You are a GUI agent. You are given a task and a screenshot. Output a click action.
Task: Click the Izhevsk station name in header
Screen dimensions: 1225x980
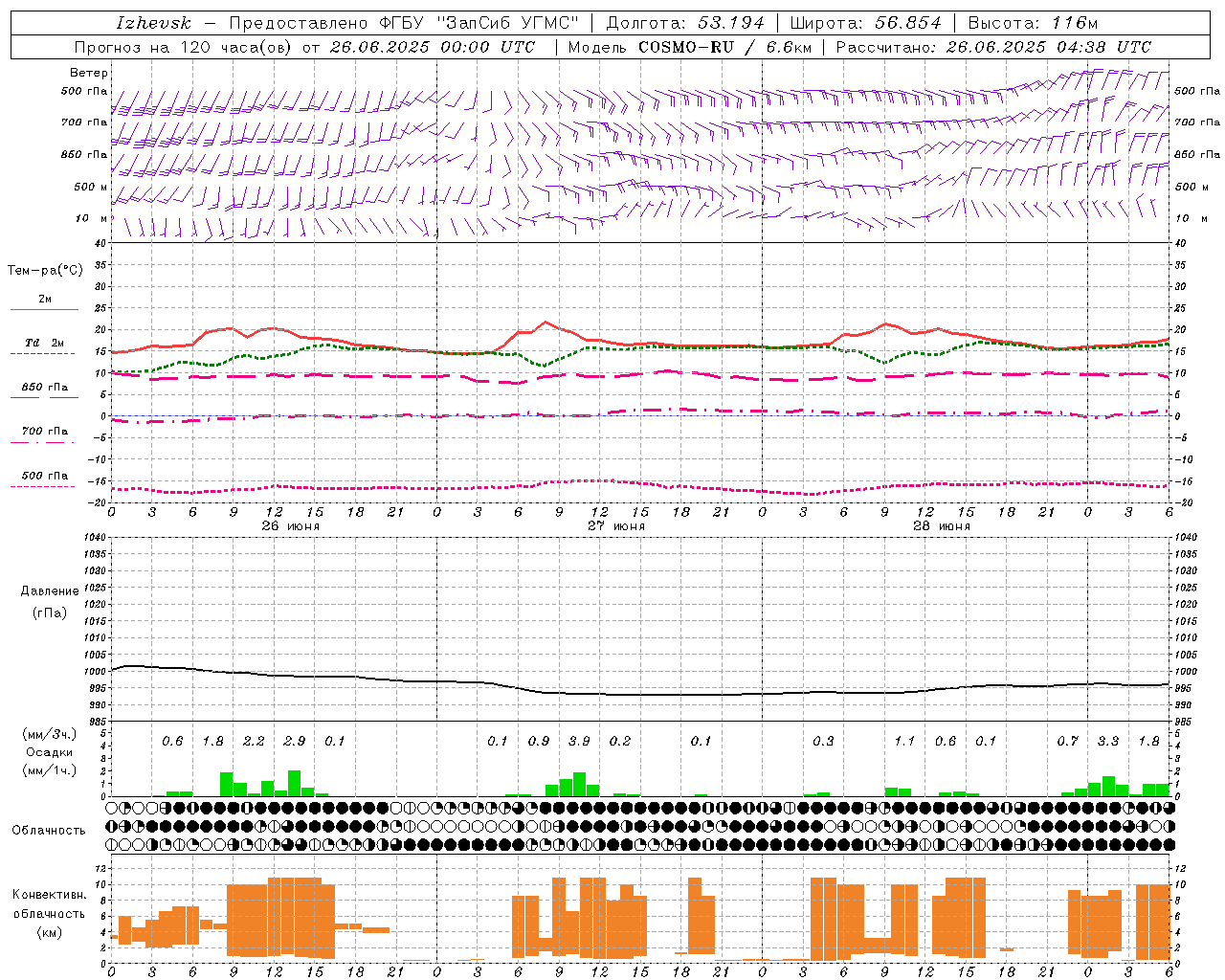pos(153,23)
